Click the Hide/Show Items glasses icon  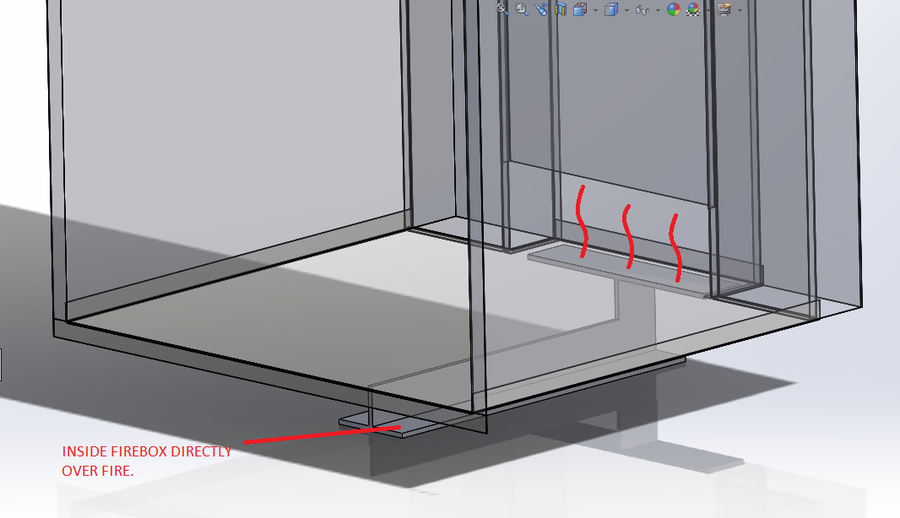(642, 10)
